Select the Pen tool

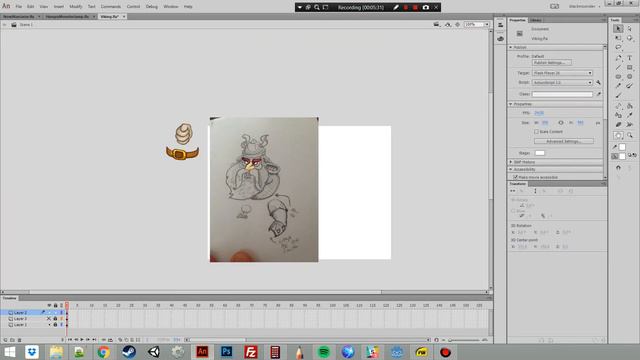pyautogui.click(x=618, y=58)
